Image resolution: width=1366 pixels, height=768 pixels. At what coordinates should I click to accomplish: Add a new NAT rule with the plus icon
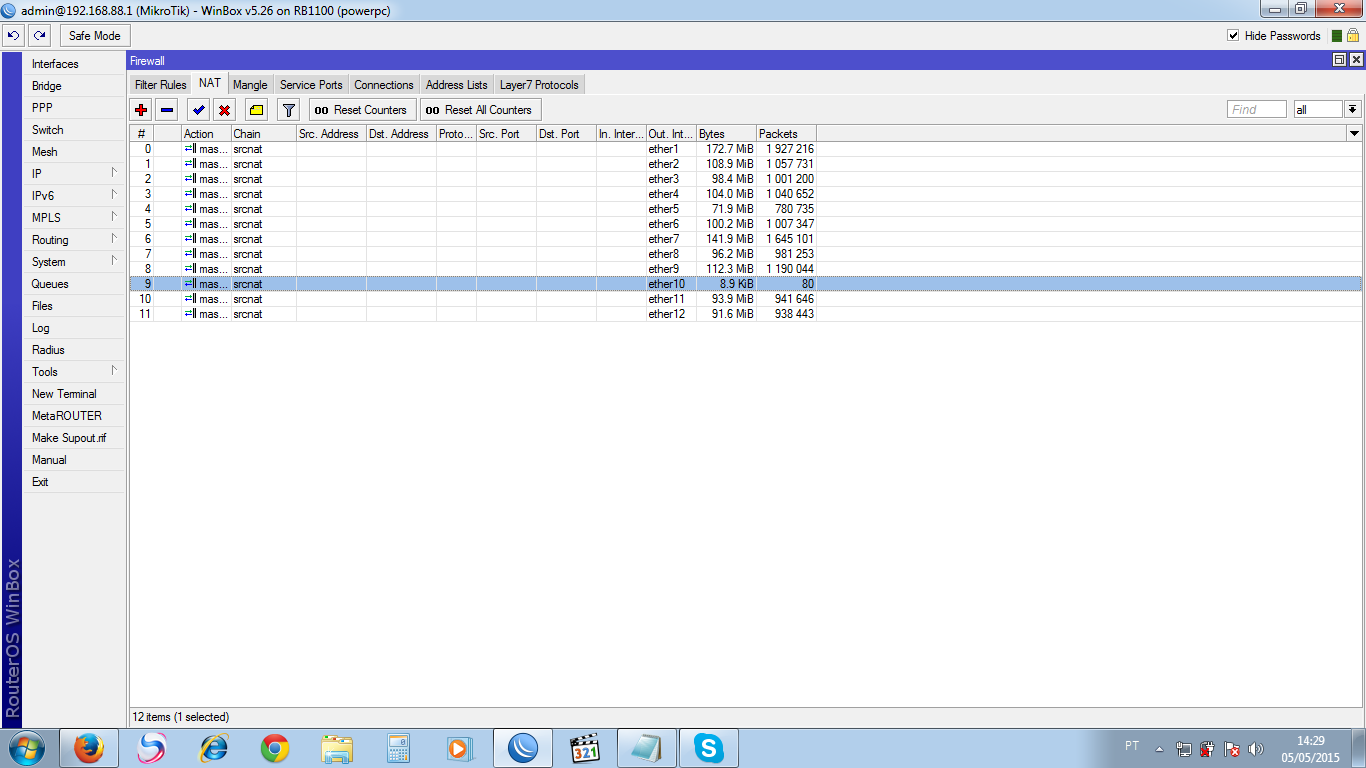coord(141,110)
